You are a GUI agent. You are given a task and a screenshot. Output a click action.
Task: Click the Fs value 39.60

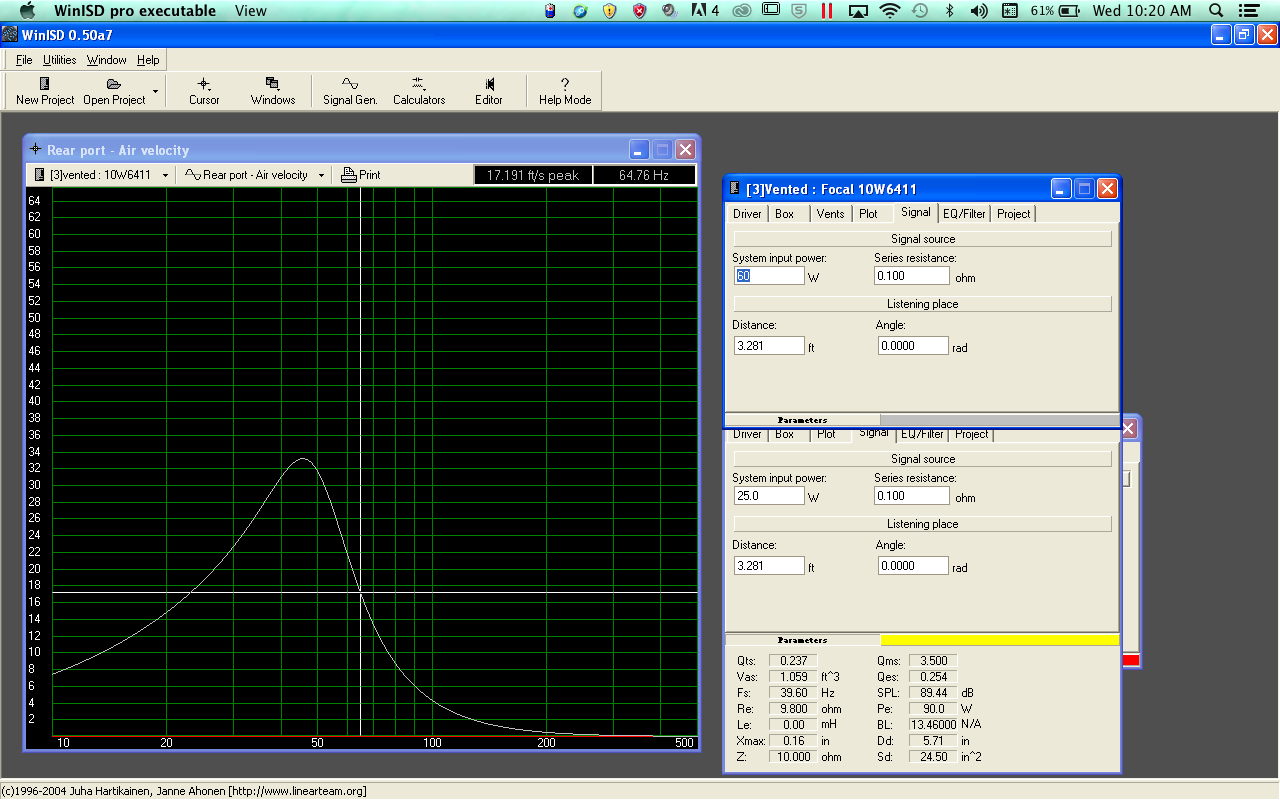coord(793,693)
